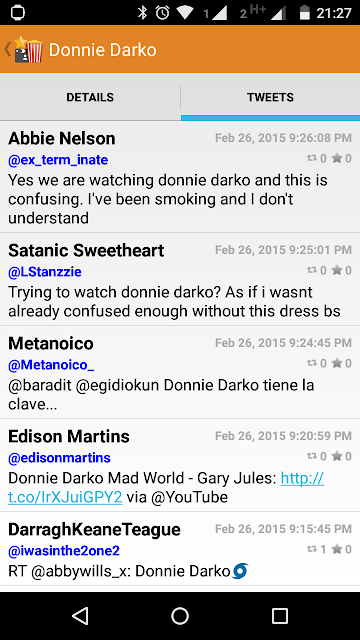Open the @iwasinthe2one2 handle
The width and height of the screenshot is (360, 640).
64,551
